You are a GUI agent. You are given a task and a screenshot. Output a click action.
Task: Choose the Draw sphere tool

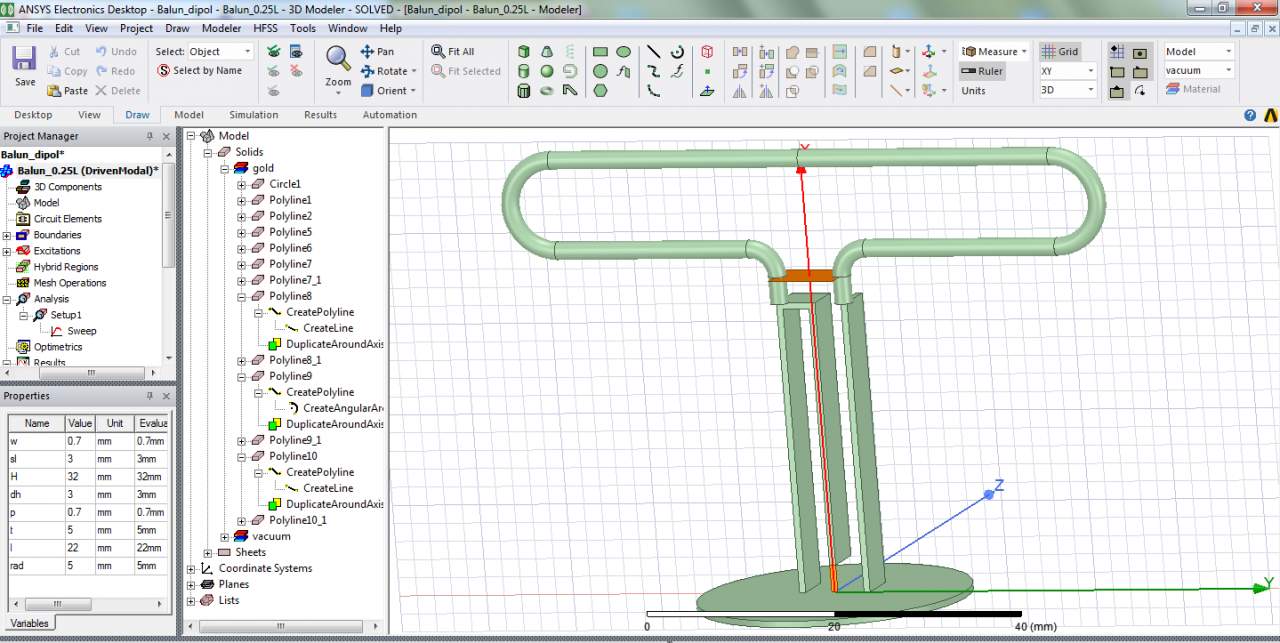(547, 71)
